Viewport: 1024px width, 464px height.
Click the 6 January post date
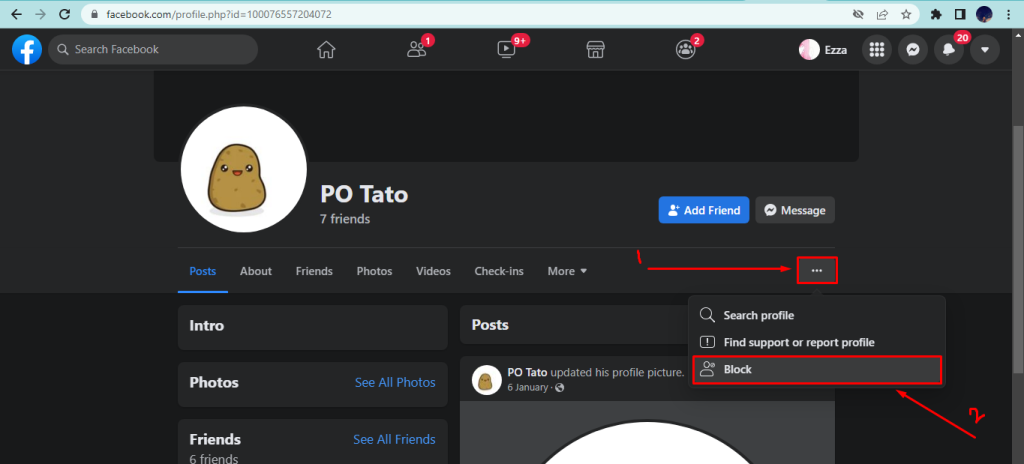(529, 388)
